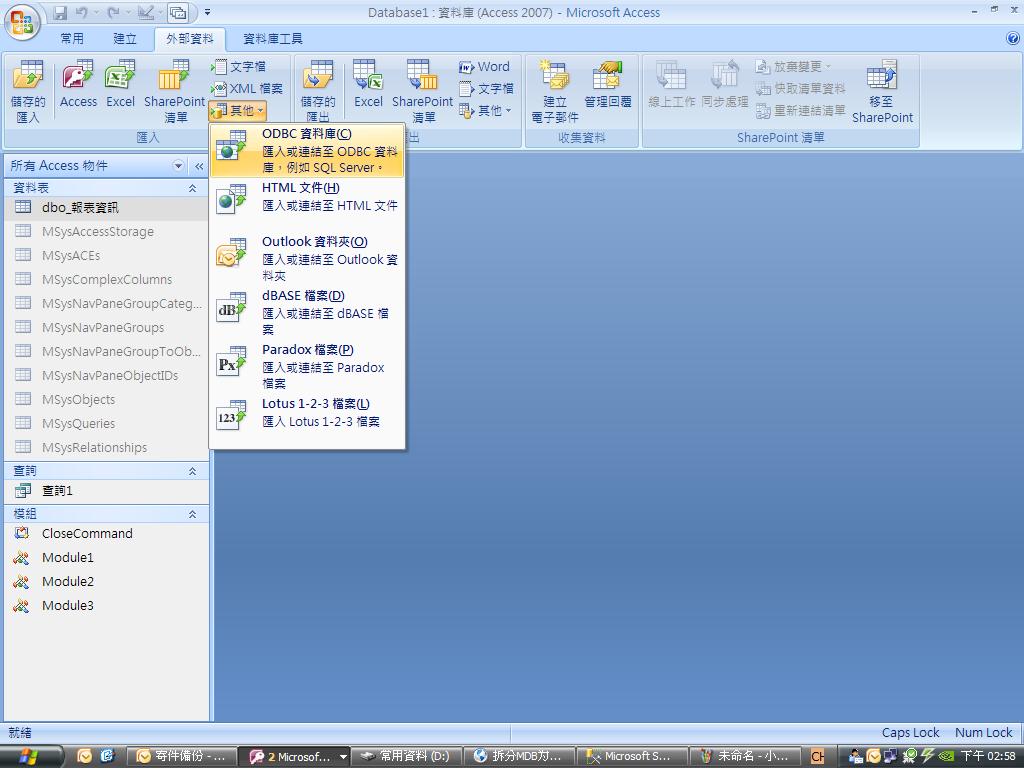The image size is (1024, 768).
Task: Select the 查詢1 query
Action: click(x=106, y=490)
